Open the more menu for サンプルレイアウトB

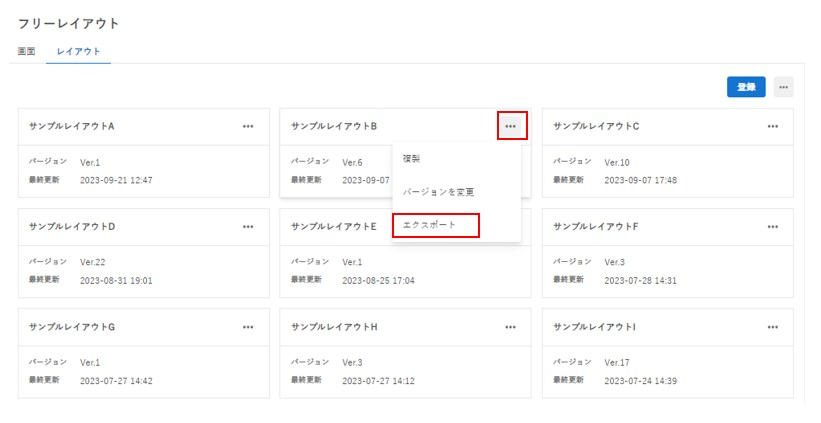tap(511, 126)
